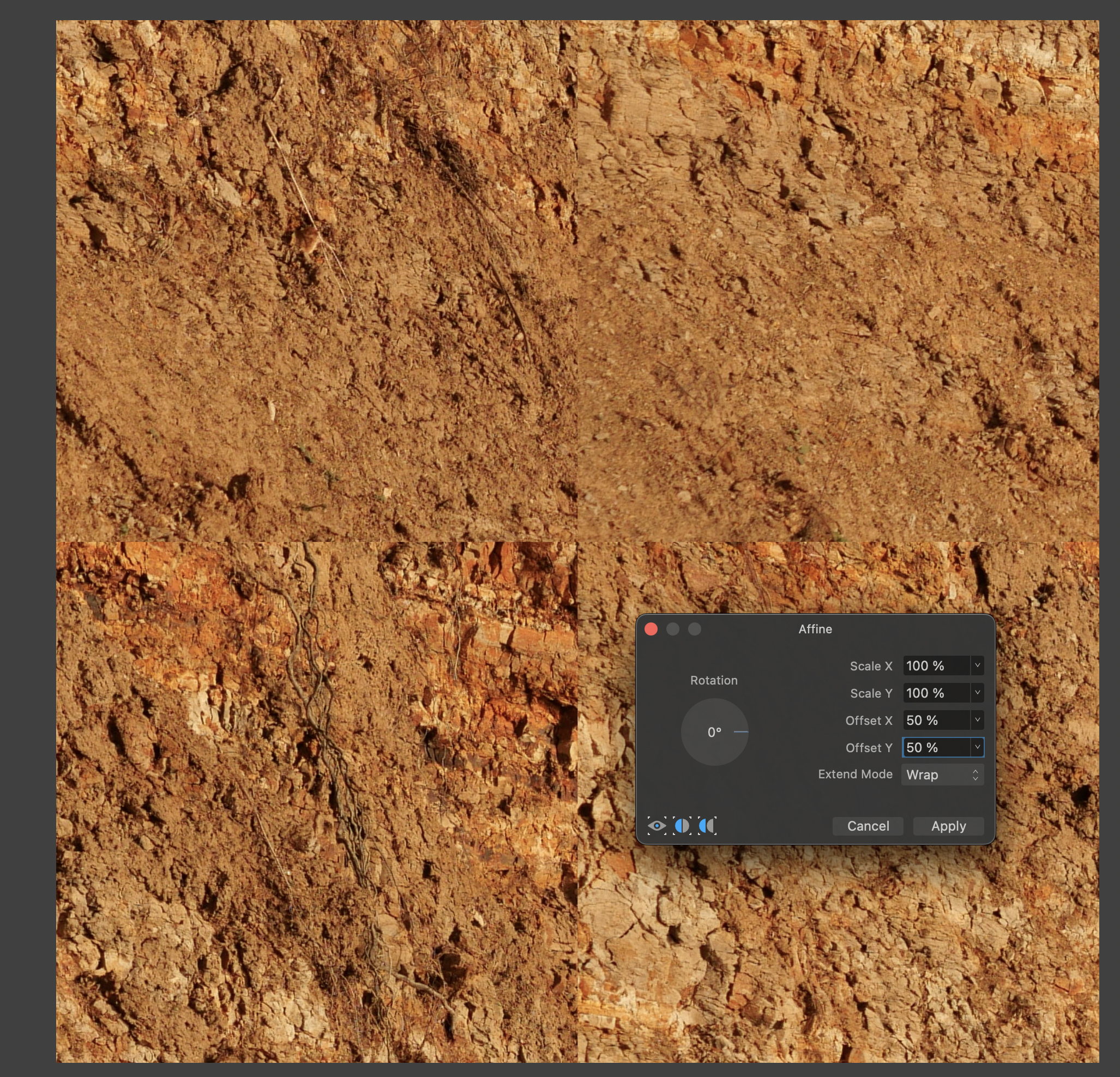The height and width of the screenshot is (1077, 1120).
Task: Expand the Offset Y slider arrow
Action: tap(977, 747)
